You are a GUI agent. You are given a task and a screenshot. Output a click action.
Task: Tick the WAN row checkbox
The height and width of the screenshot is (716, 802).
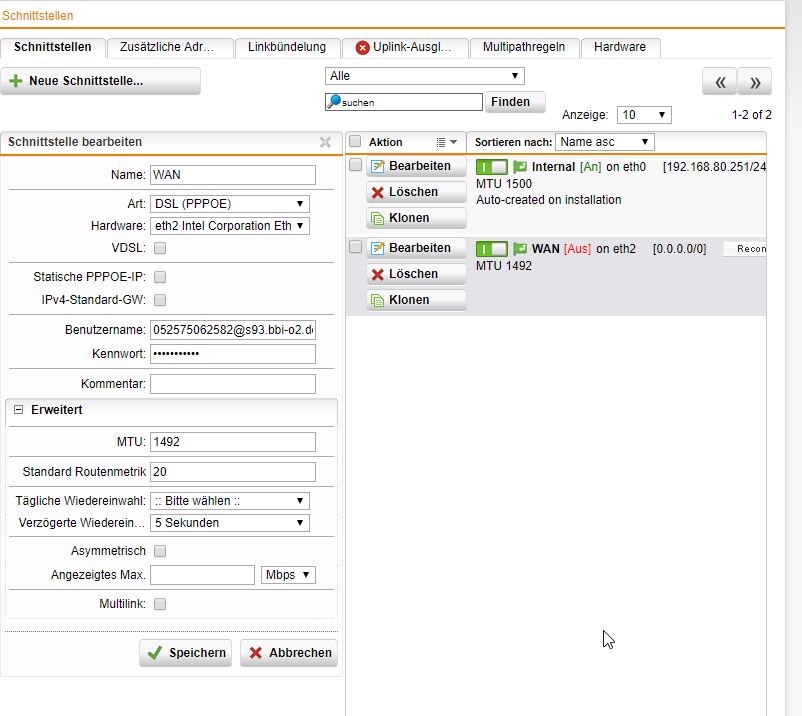coord(355,247)
